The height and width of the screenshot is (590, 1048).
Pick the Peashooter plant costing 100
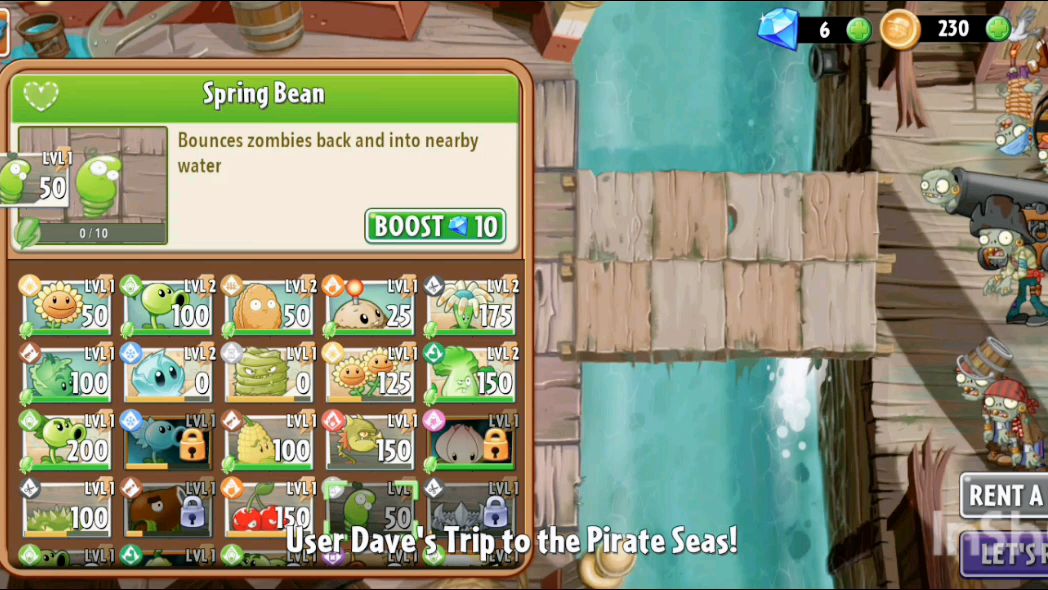pos(168,307)
